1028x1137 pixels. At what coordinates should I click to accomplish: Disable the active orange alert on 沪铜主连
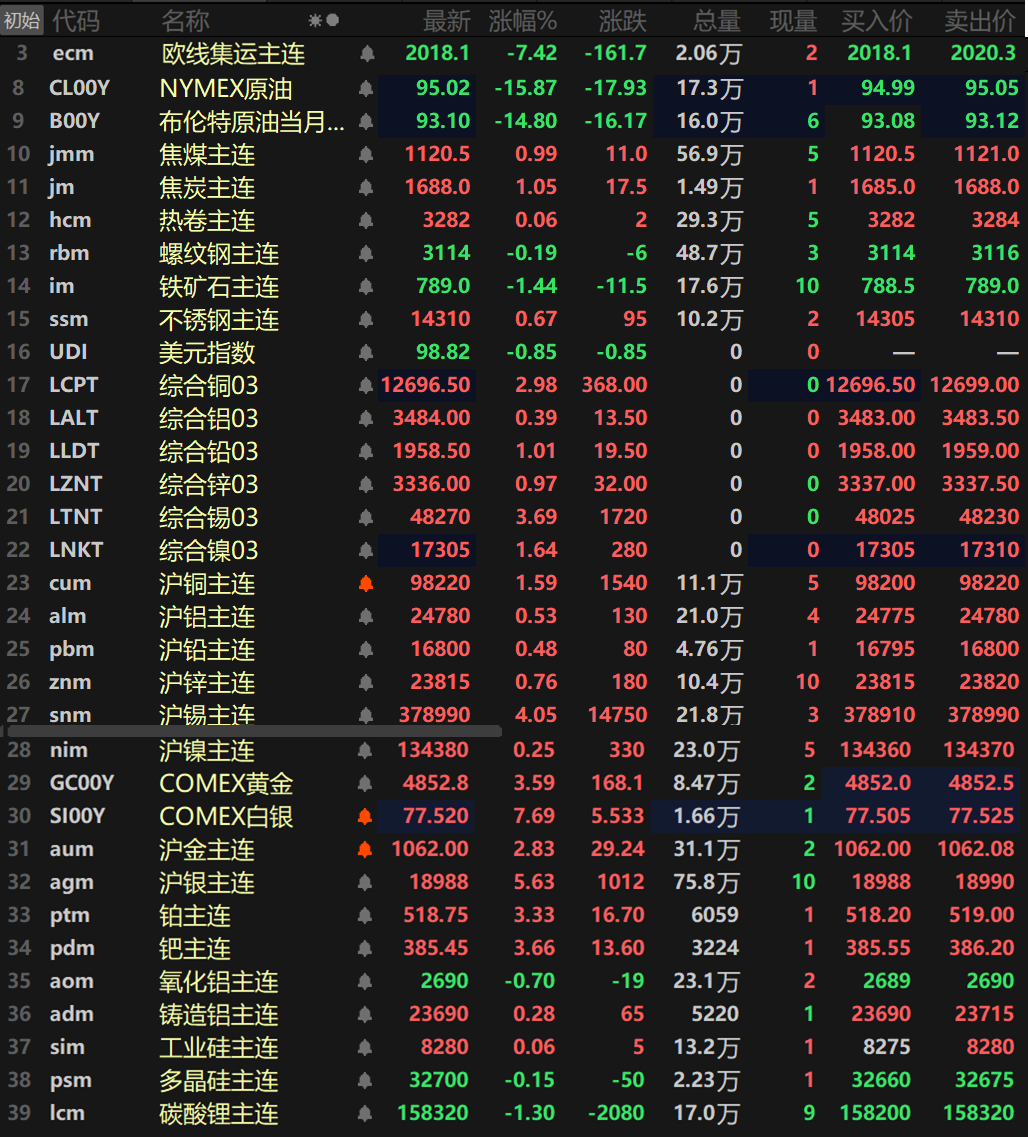(366, 583)
